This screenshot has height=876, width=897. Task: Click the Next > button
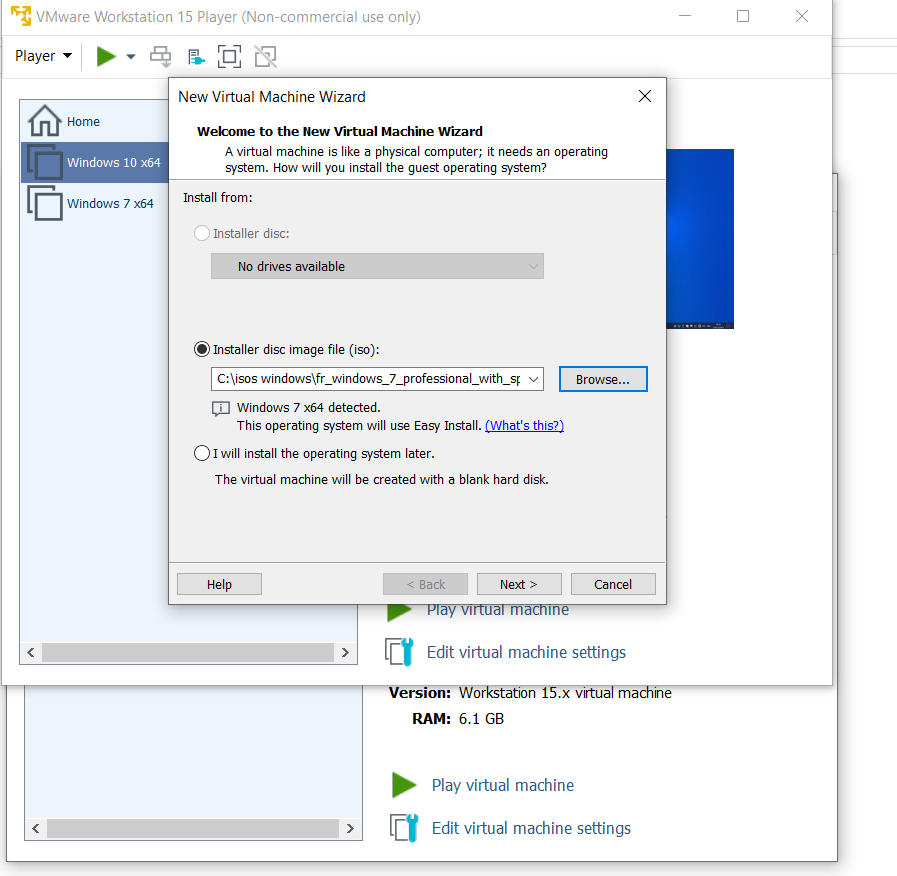519,584
